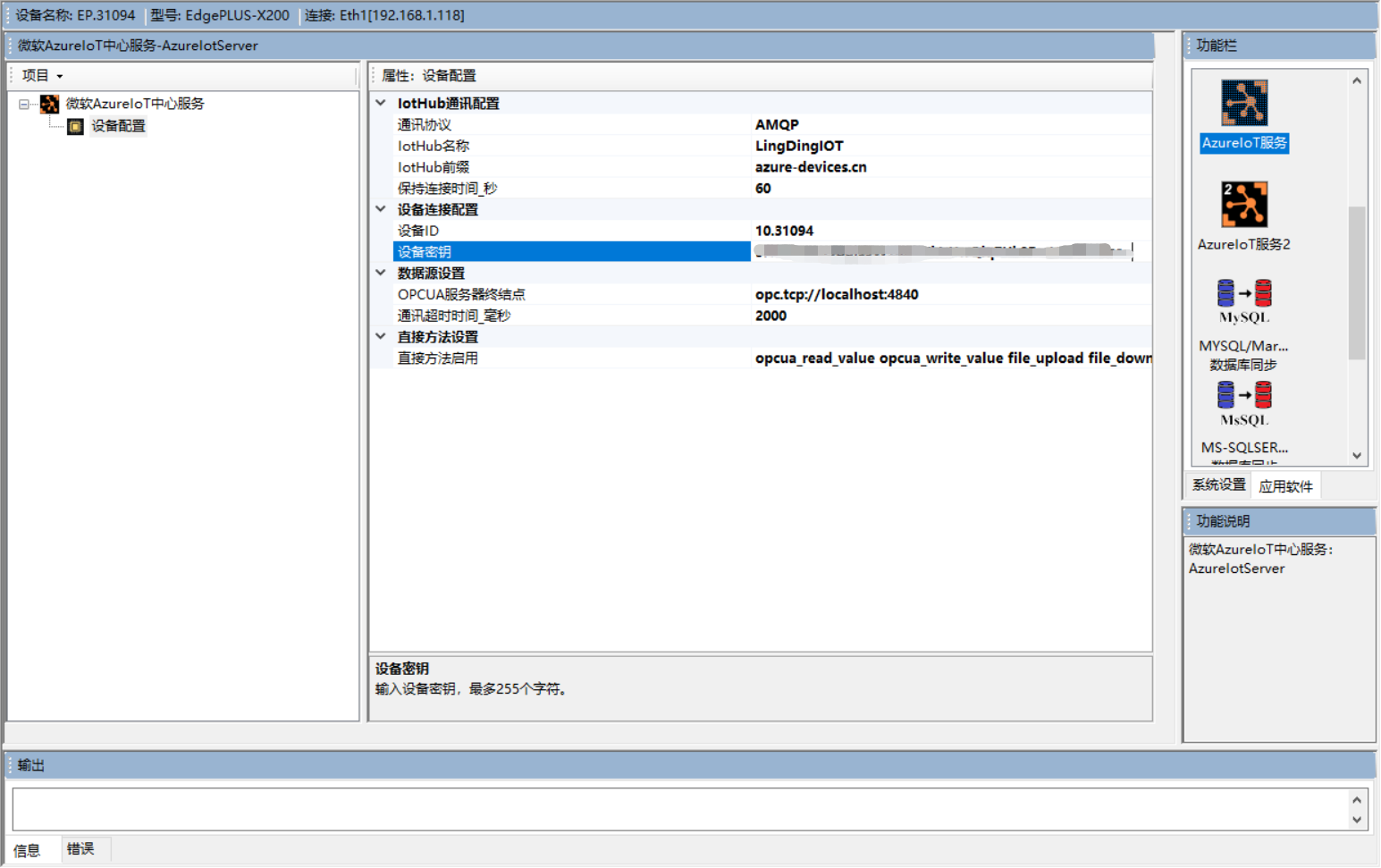The width and height of the screenshot is (1381, 868).
Task: Select the IotHub前缀 property label
Action: point(434,167)
